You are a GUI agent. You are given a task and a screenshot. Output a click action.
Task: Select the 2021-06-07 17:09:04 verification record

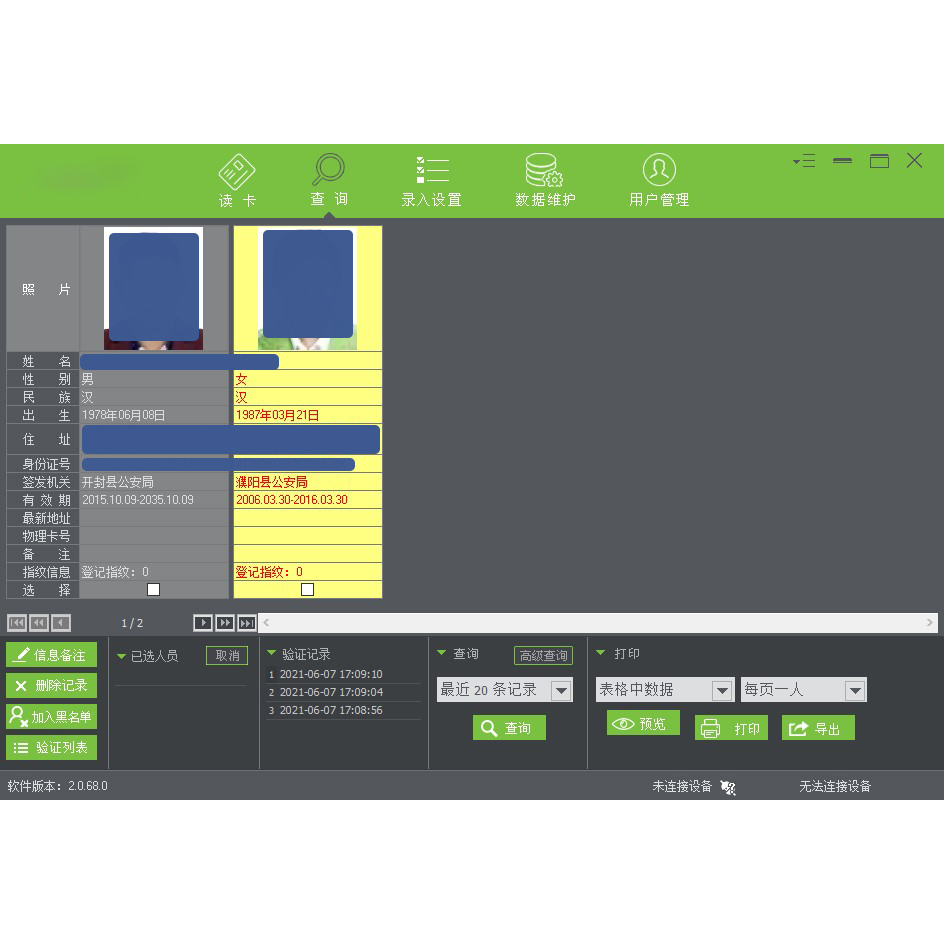tap(330, 692)
